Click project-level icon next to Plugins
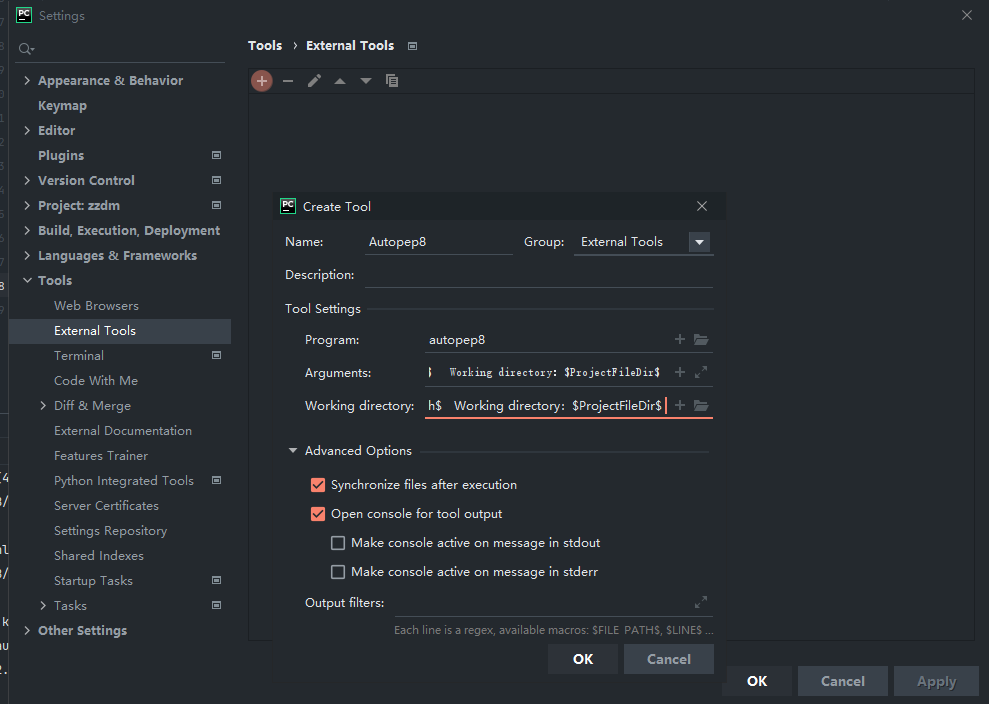The height and width of the screenshot is (704, 989). 216,155
